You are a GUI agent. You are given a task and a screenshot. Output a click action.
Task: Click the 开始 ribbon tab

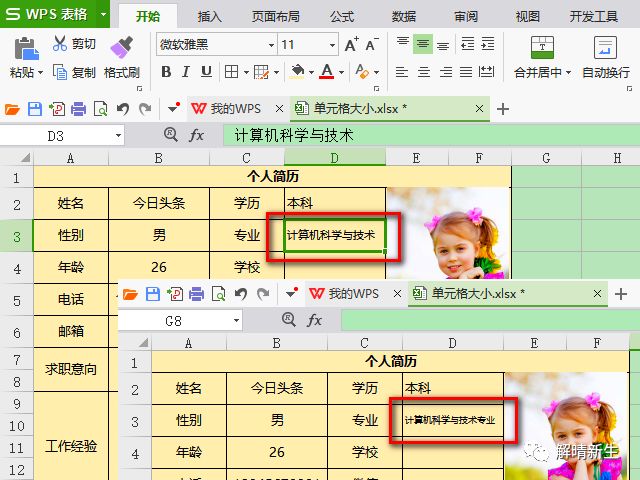pos(148,16)
